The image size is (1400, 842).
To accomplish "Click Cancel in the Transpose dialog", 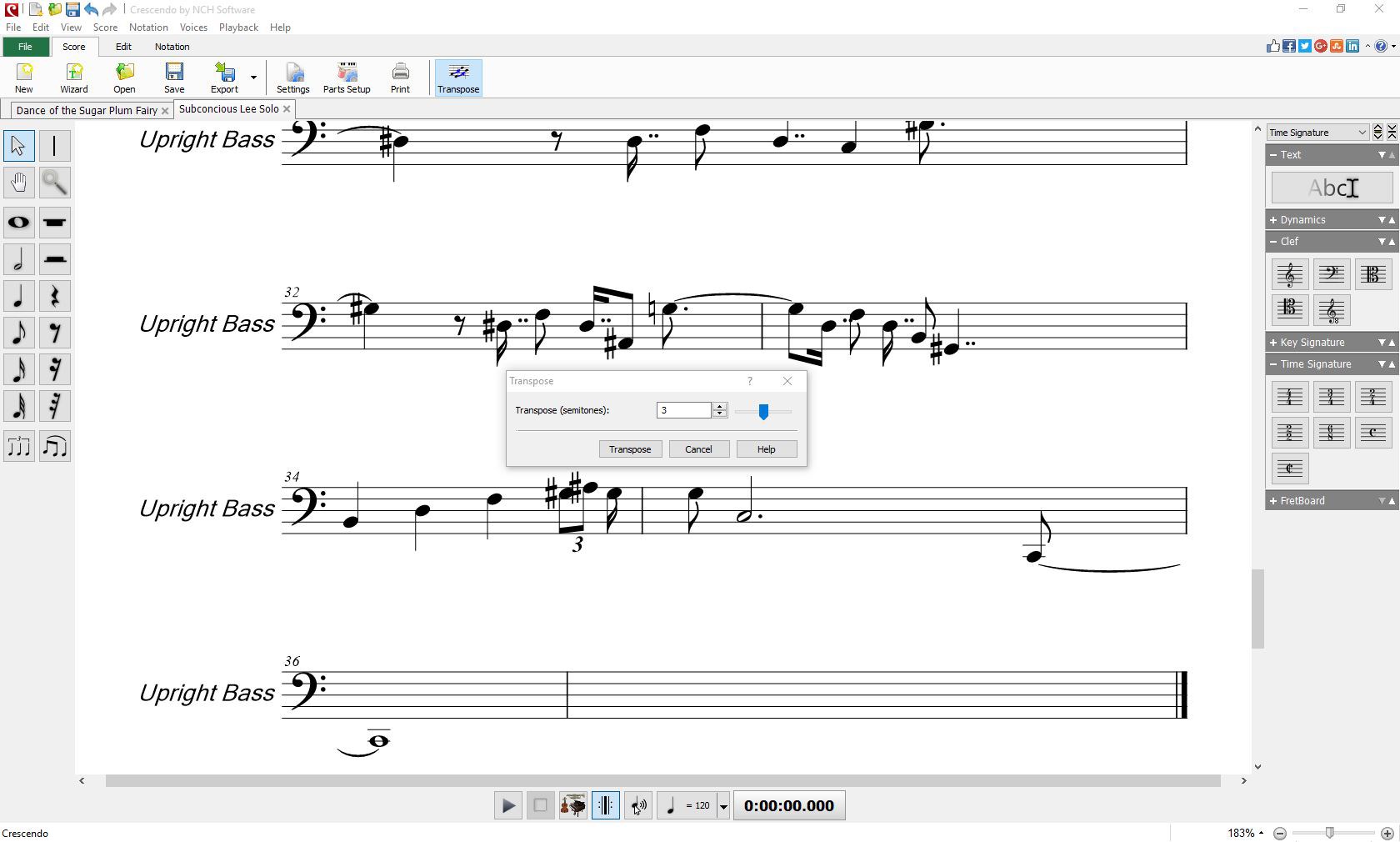I will [x=698, y=449].
